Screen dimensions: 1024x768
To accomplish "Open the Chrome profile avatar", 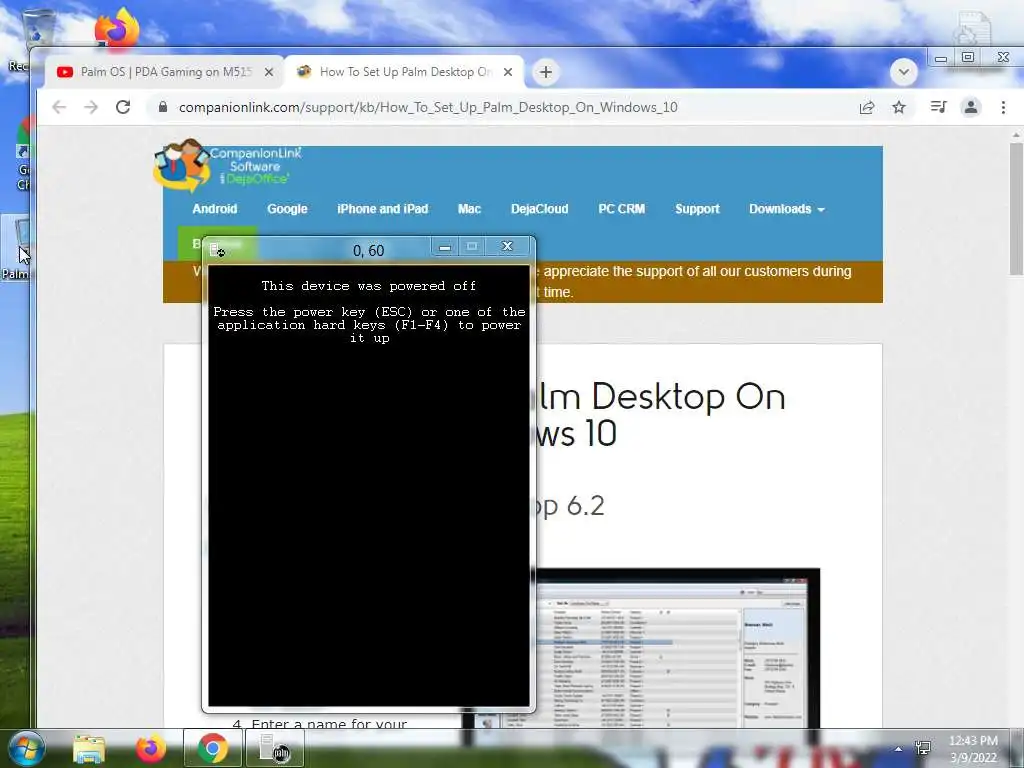I will [970, 107].
